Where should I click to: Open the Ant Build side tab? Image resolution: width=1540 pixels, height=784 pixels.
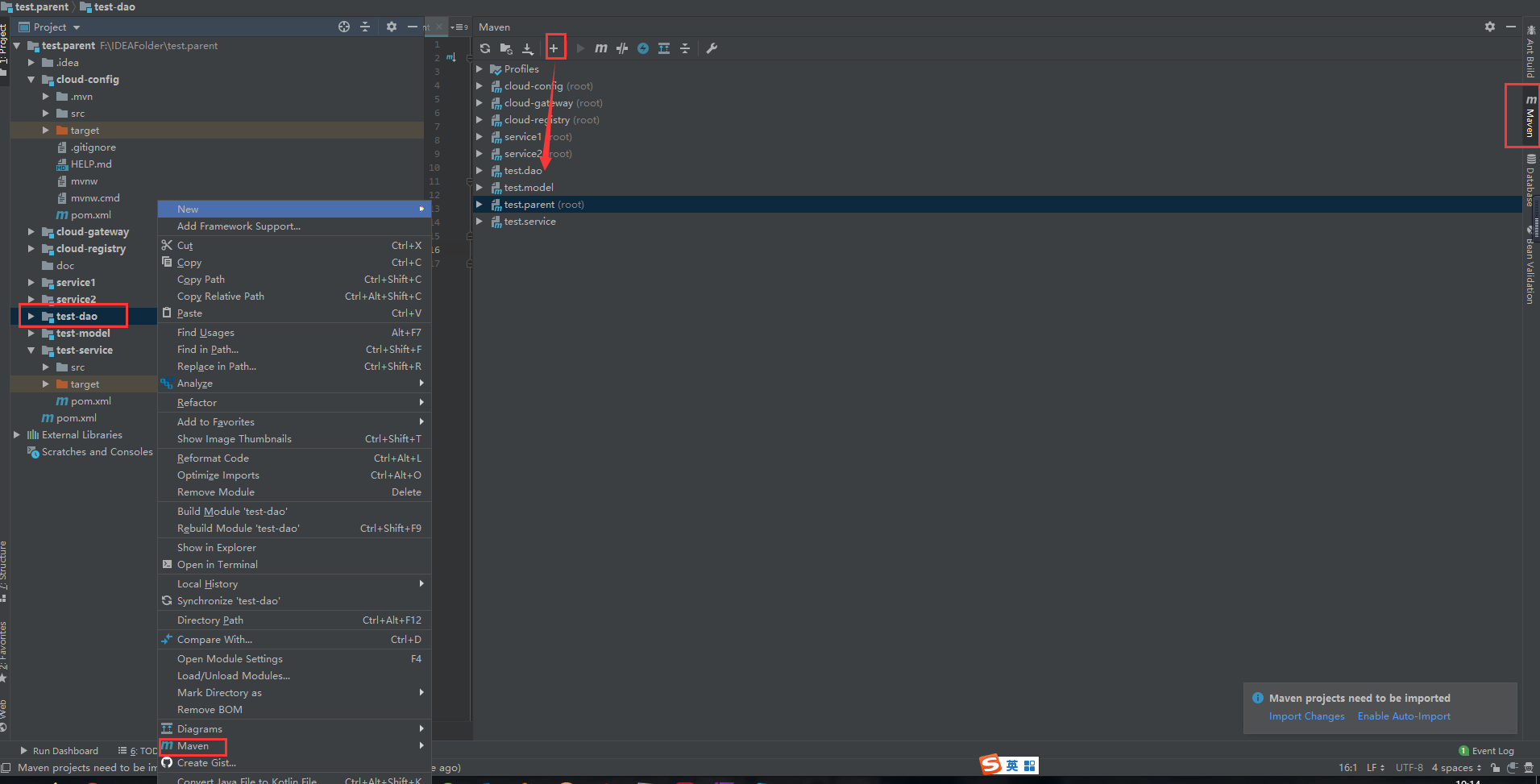click(x=1530, y=52)
